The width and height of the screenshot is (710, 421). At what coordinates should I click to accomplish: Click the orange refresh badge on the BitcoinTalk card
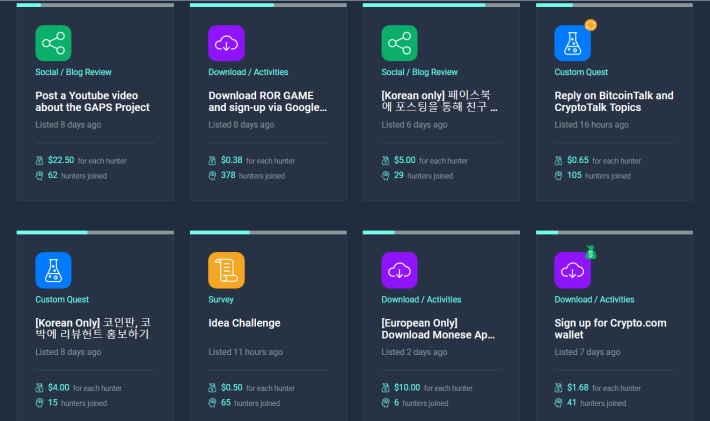590,25
